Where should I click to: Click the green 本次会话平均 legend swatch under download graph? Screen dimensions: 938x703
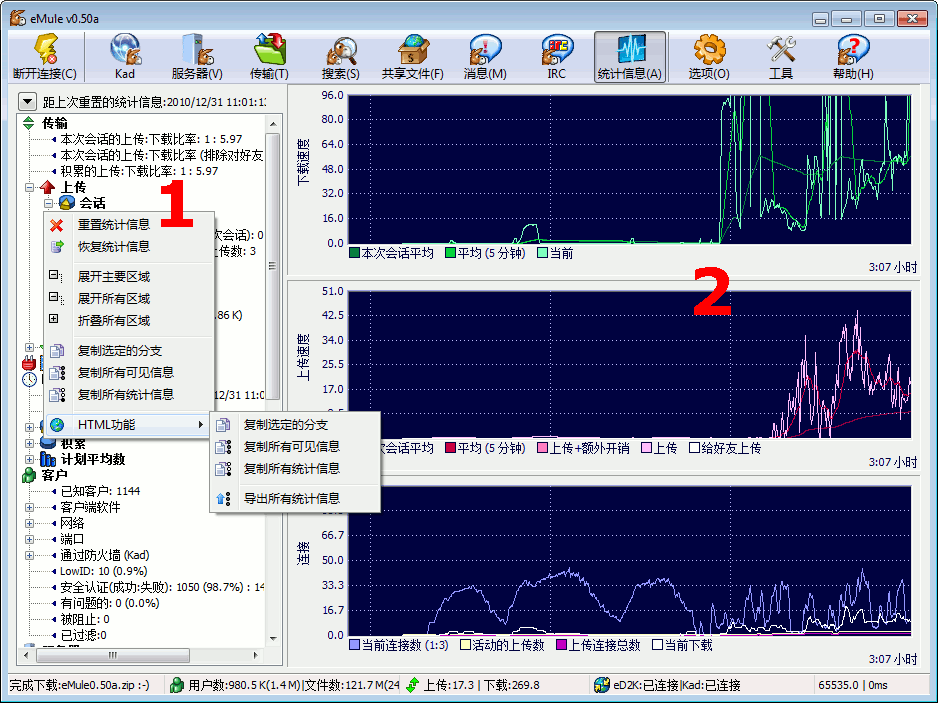click(x=354, y=253)
